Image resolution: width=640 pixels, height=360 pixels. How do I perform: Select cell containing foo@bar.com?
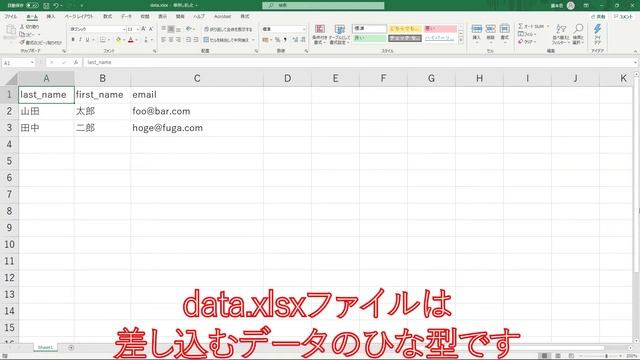(x=197, y=111)
